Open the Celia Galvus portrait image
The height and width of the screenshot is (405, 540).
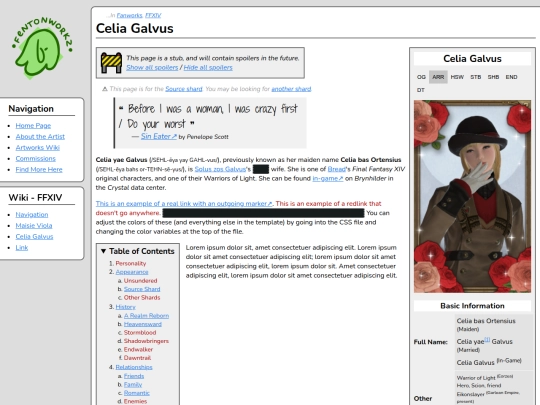[472, 196]
